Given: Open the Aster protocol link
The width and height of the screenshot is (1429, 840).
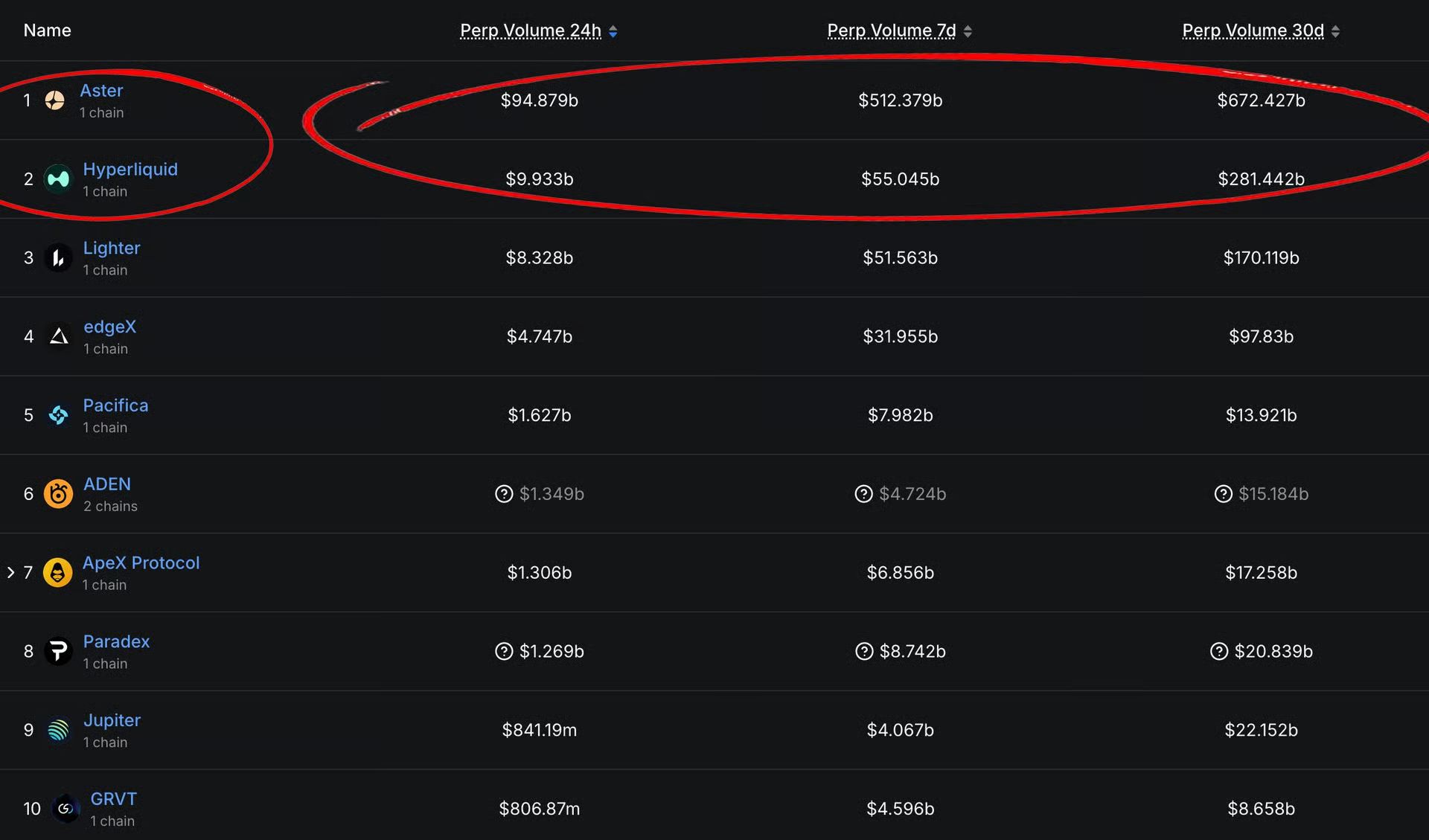Looking at the screenshot, I should [x=101, y=91].
